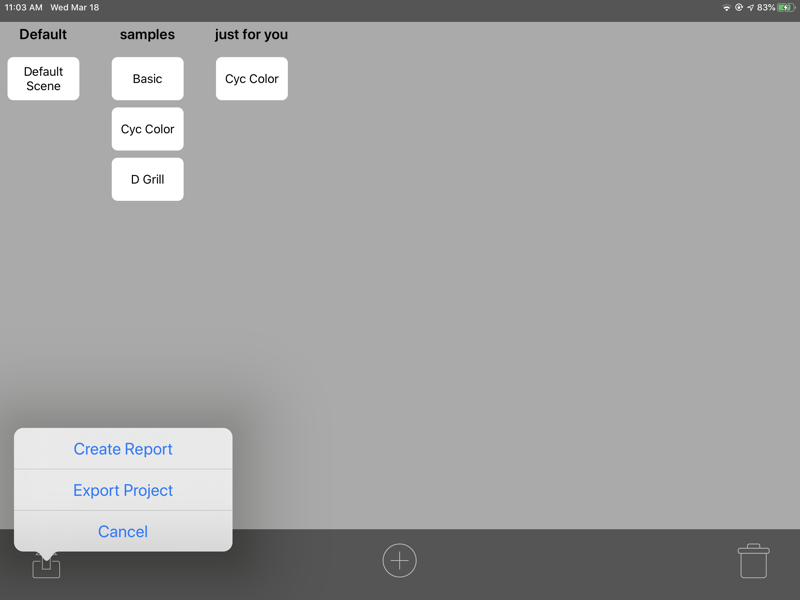Click the orientation lock status icon

[x=738, y=7]
